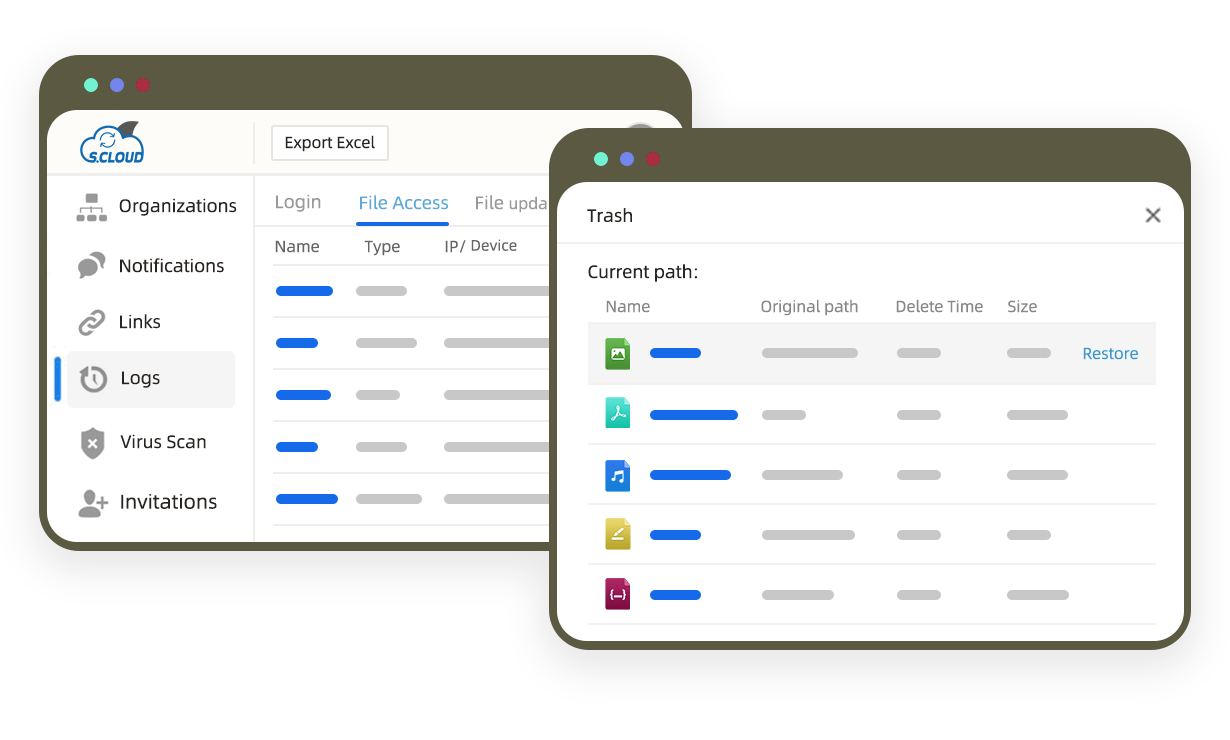Open Notifications chat bubble icon
Viewport: 1230px width, 740px height.
92,266
